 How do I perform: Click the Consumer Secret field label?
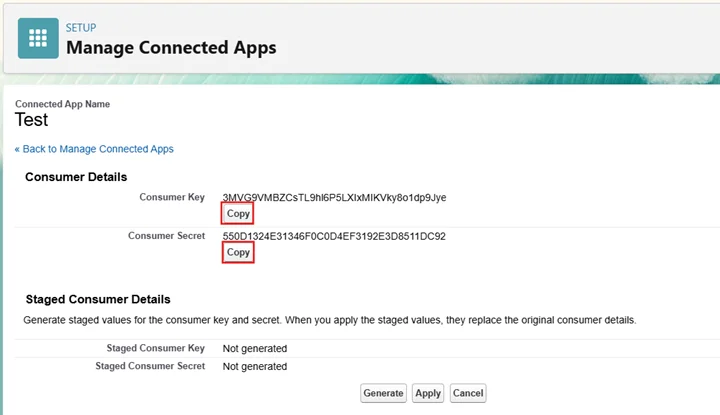point(166,237)
